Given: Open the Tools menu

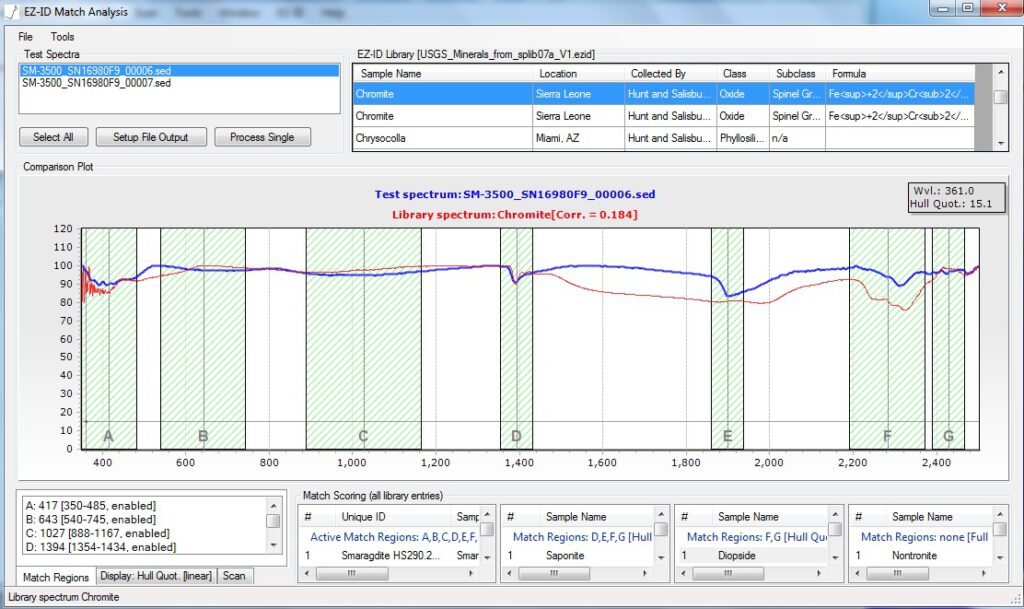Looking at the screenshot, I should [x=62, y=36].
